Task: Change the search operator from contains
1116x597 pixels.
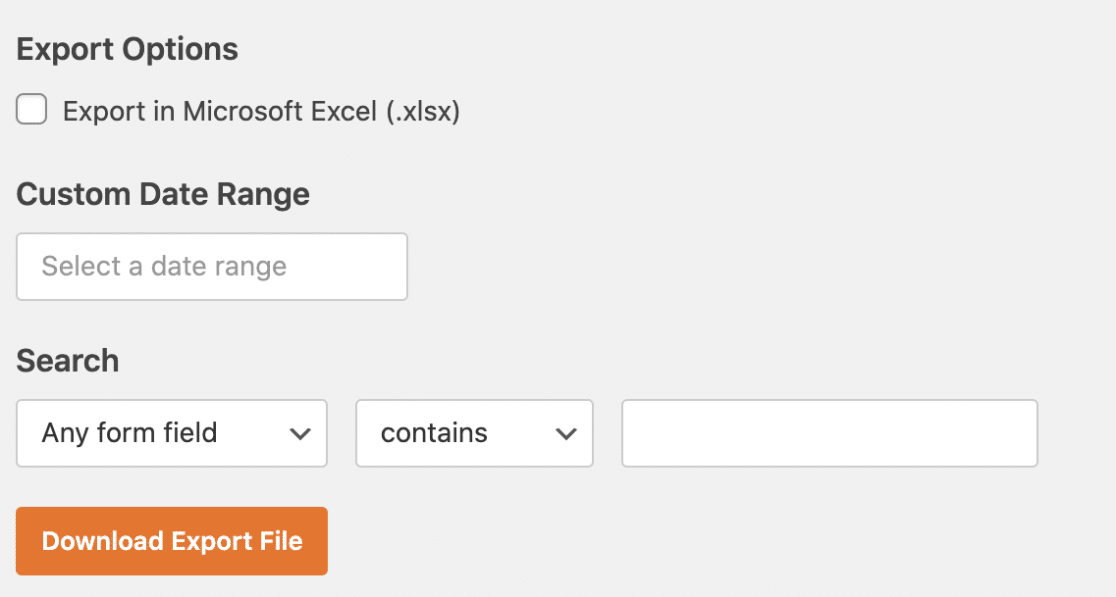Action: point(474,433)
